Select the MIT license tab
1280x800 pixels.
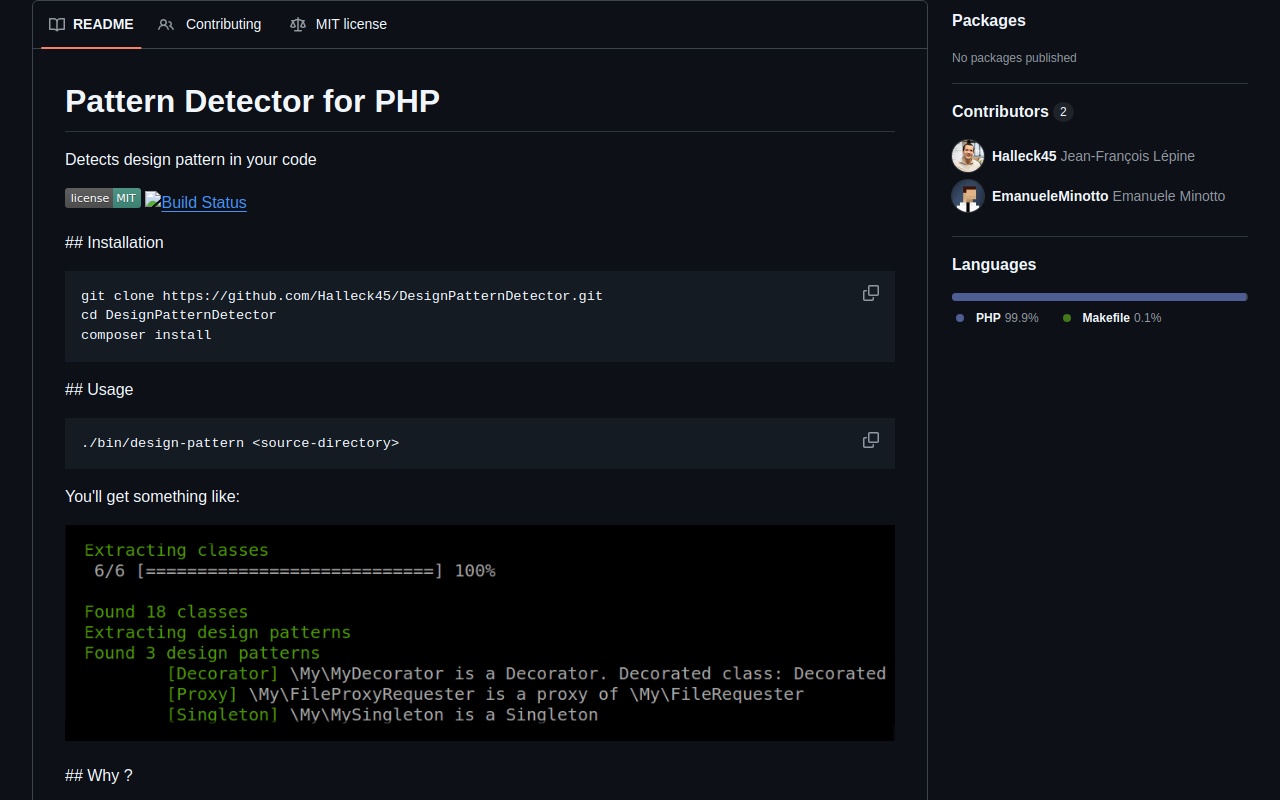coord(338,24)
